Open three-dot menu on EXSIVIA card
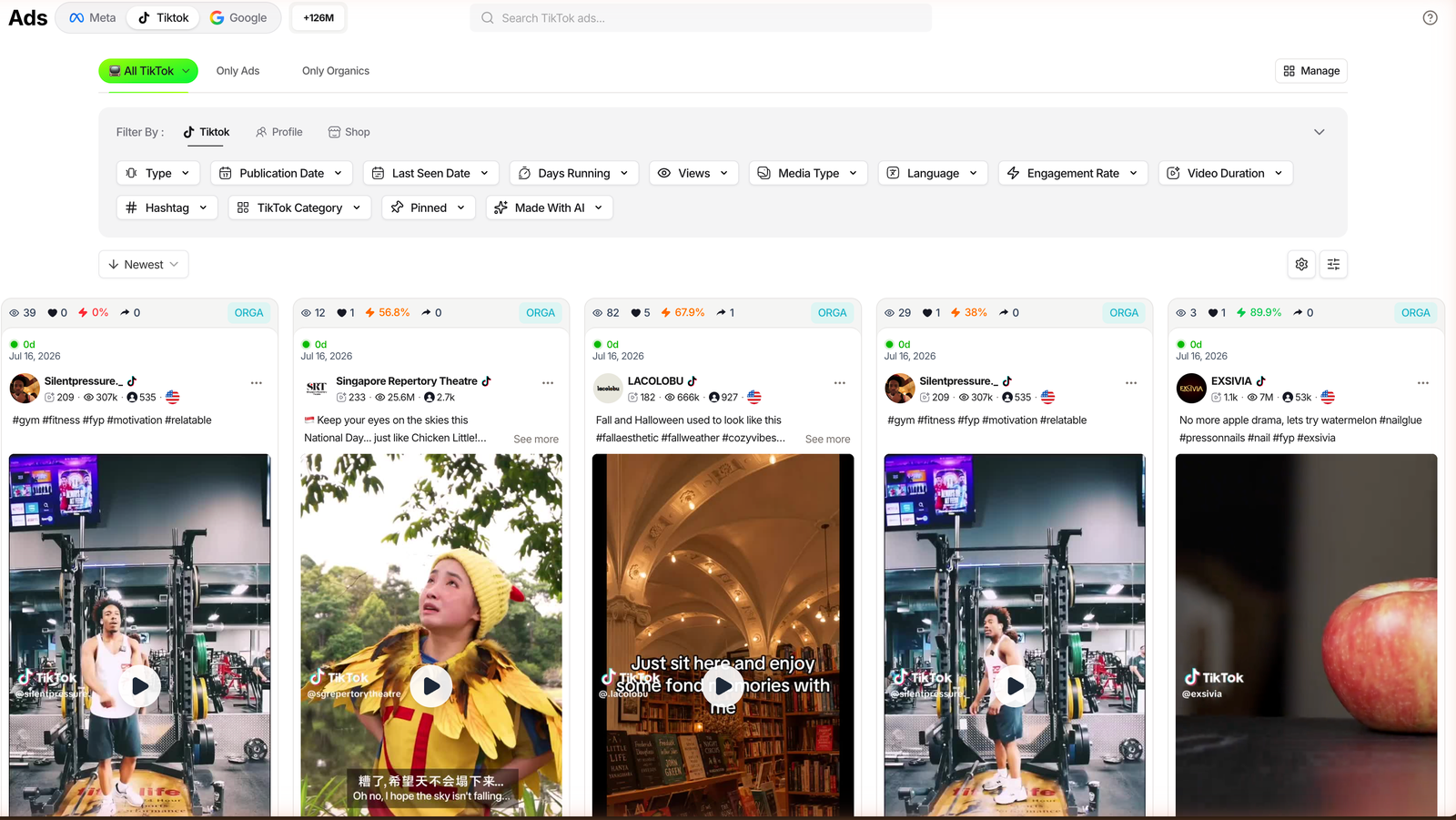 tap(1422, 383)
